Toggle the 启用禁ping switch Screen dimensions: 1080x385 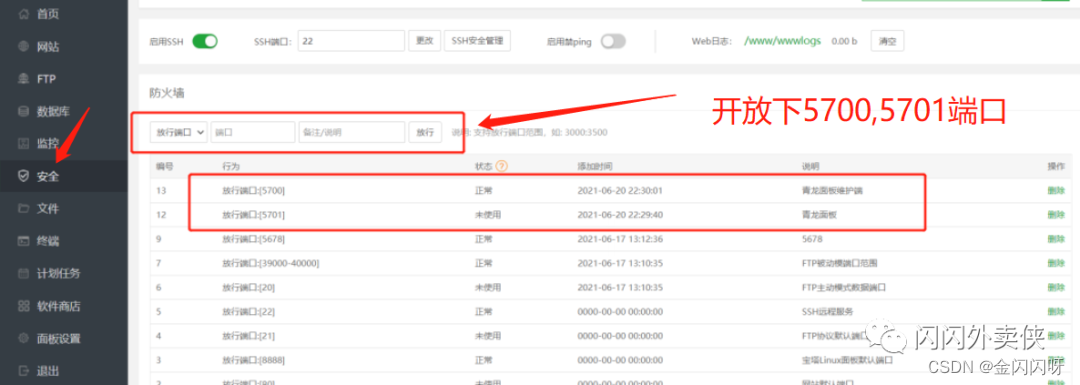click(x=613, y=41)
